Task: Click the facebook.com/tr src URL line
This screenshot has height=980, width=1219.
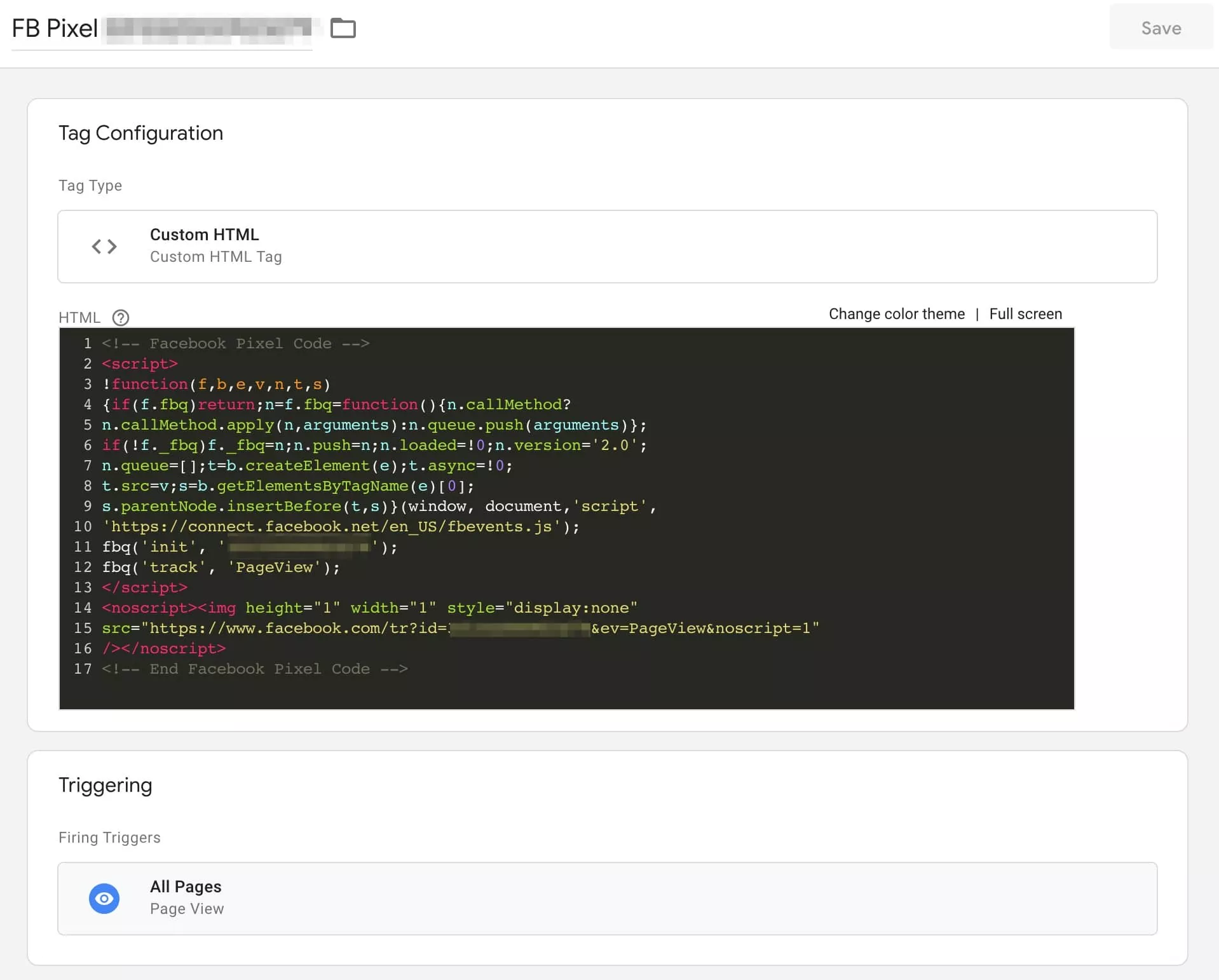Action: pyautogui.click(x=460, y=629)
